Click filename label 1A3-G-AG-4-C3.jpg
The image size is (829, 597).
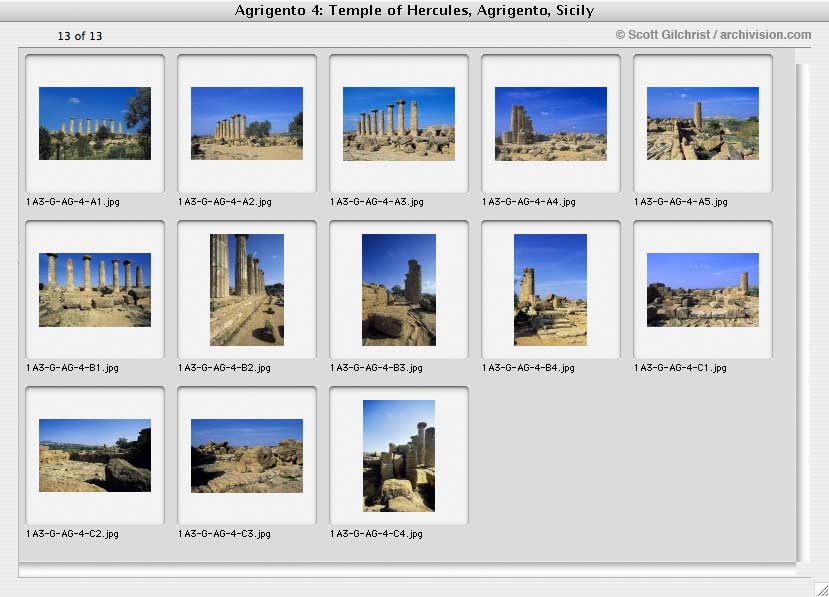(x=224, y=534)
